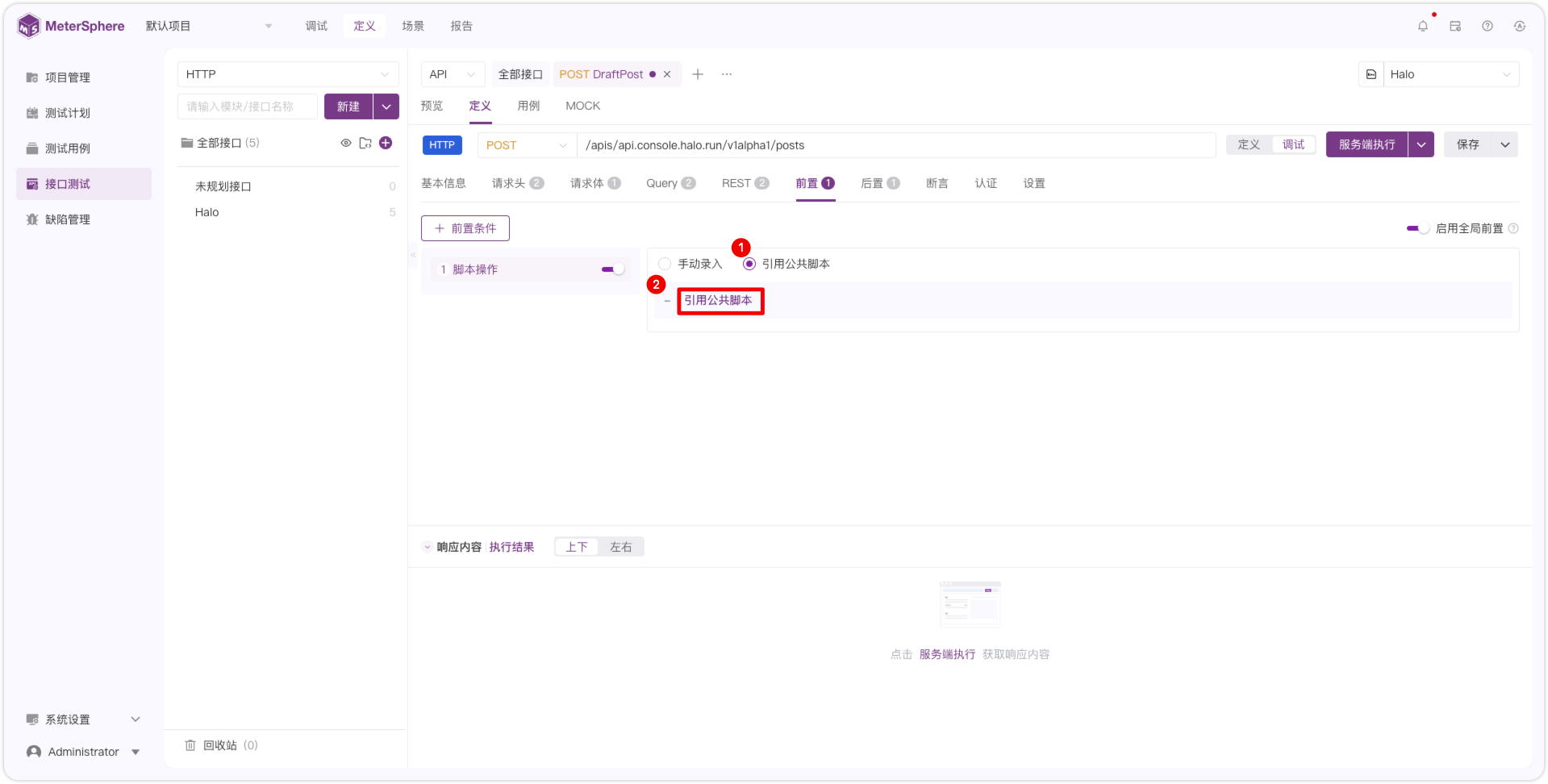
Task: Open the POST method dropdown
Action: pyautogui.click(x=527, y=145)
